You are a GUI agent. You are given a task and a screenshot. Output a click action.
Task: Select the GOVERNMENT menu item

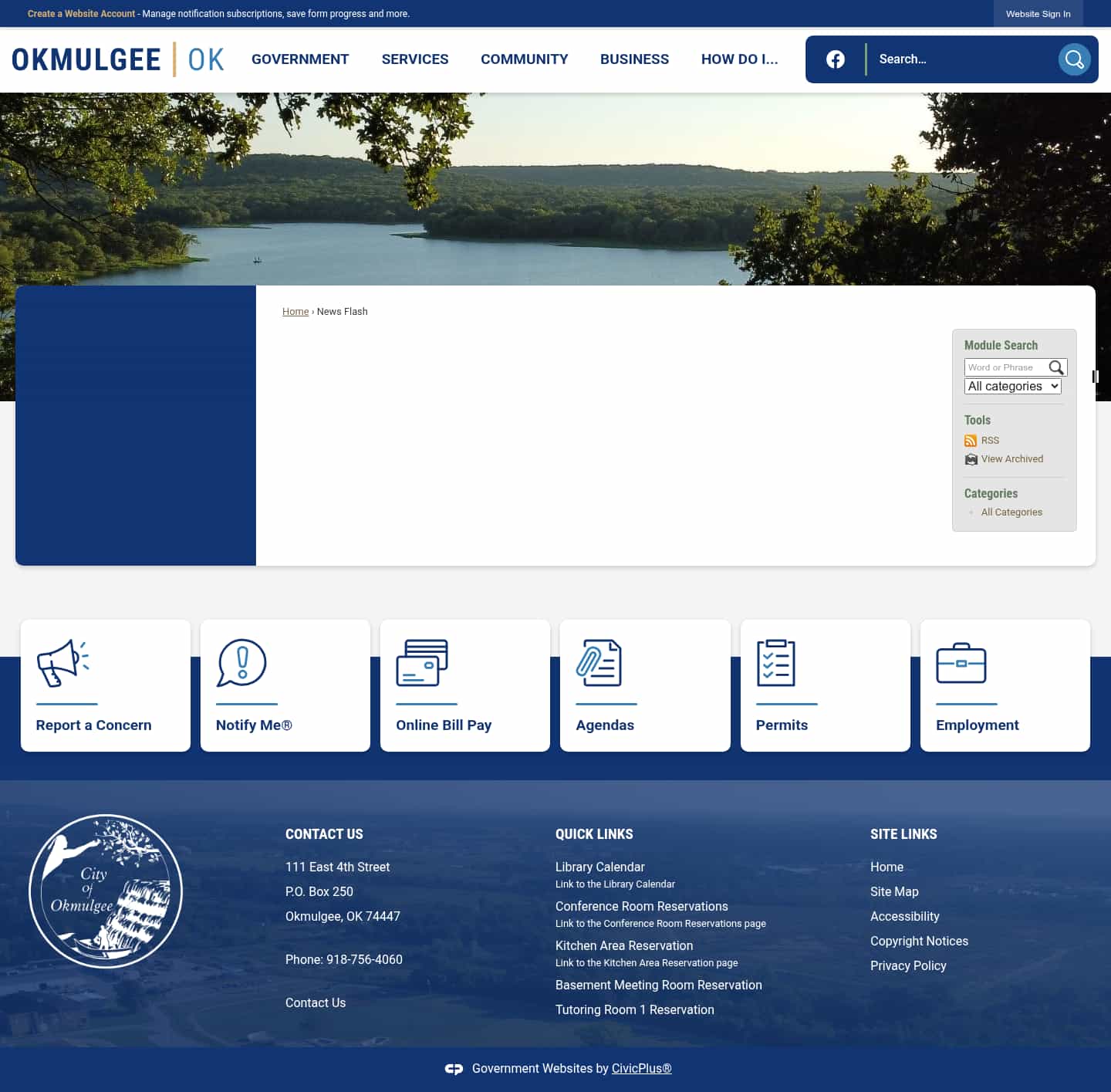[x=300, y=59]
